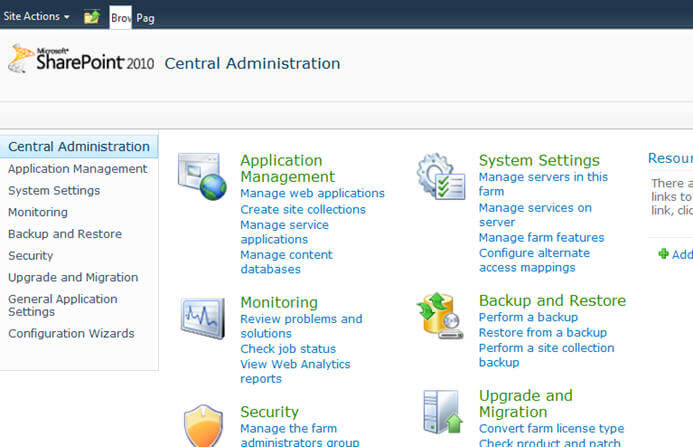
Task: Open Configure alternate access mappings link
Action: coord(534,260)
